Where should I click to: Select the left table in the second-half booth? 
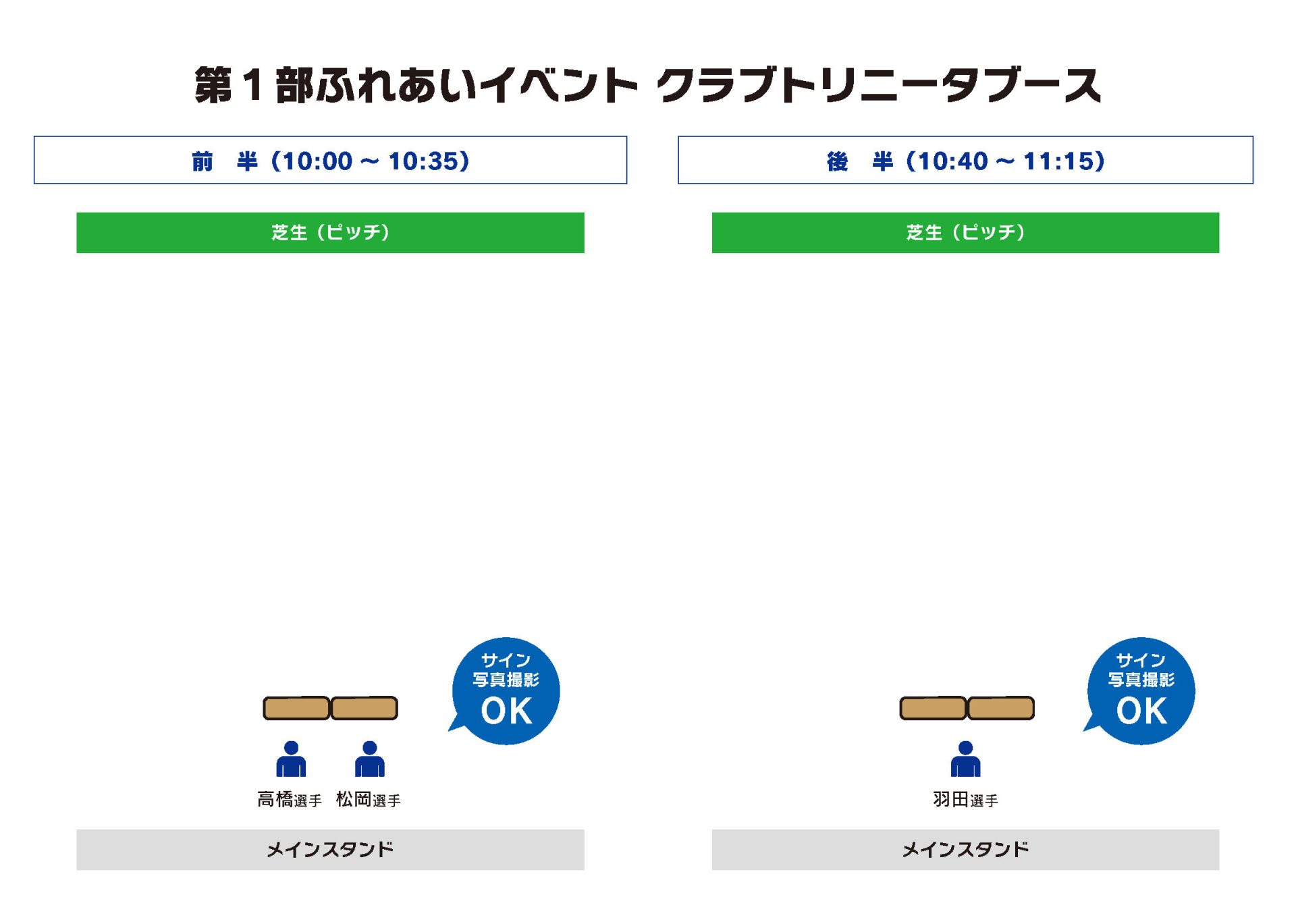(x=933, y=708)
